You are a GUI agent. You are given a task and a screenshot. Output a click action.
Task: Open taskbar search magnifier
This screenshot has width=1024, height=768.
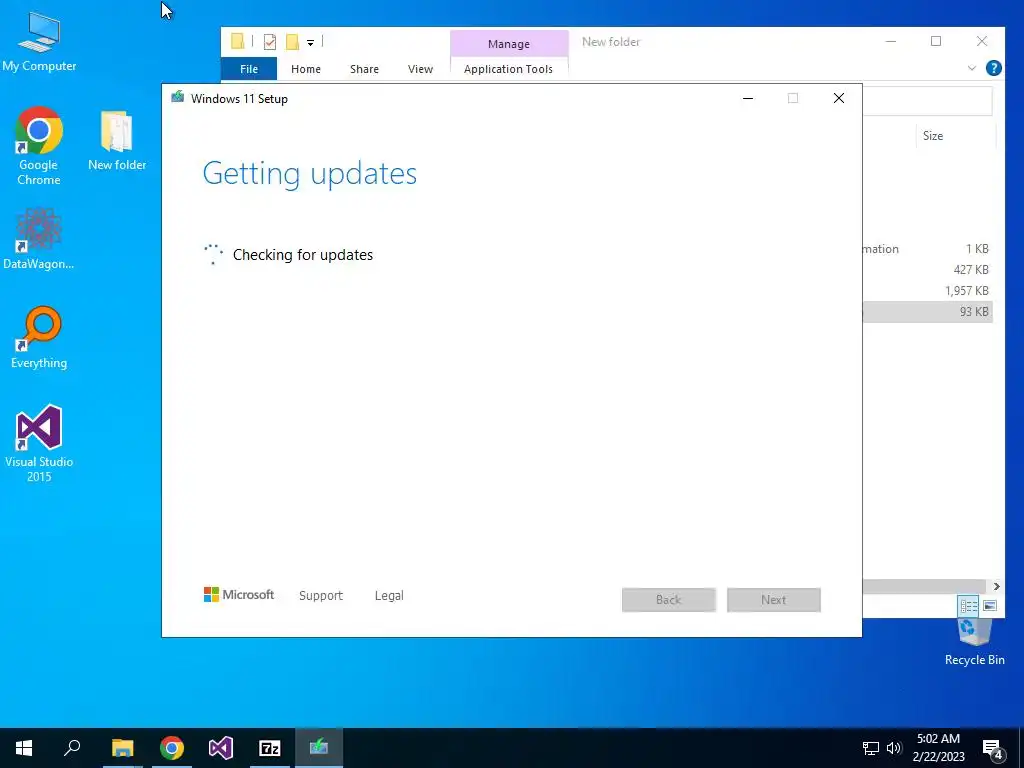tap(72, 748)
